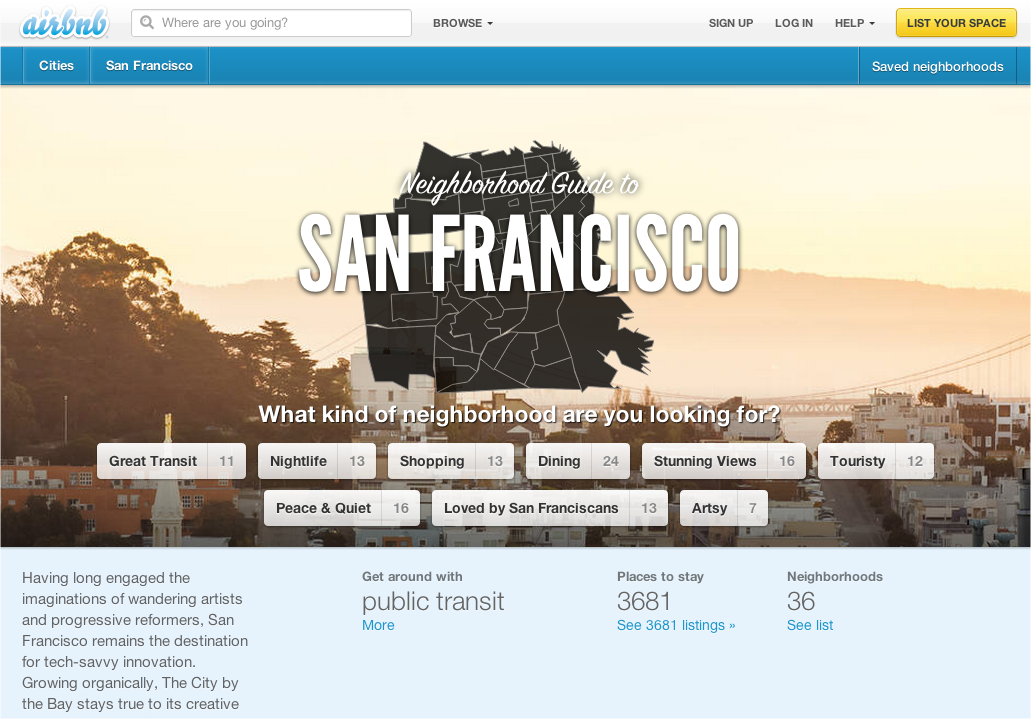Viewport: 1031px width, 719px height.
Task: Focus the 'Where are you going?' search field
Action: pyautogui.click(x=272, y=23)
